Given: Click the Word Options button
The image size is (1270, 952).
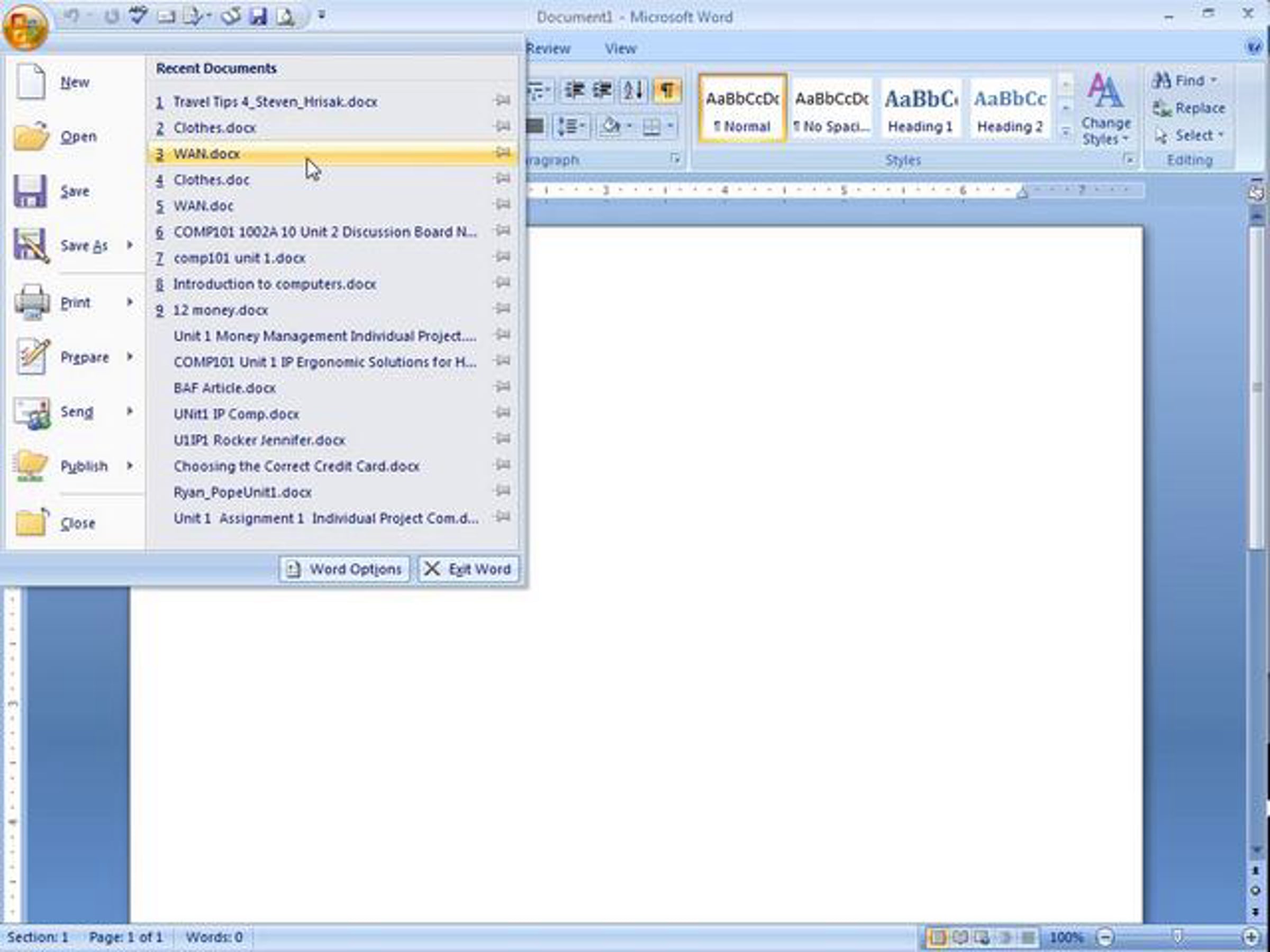Looking at the screenshot, I should [344, 569].
